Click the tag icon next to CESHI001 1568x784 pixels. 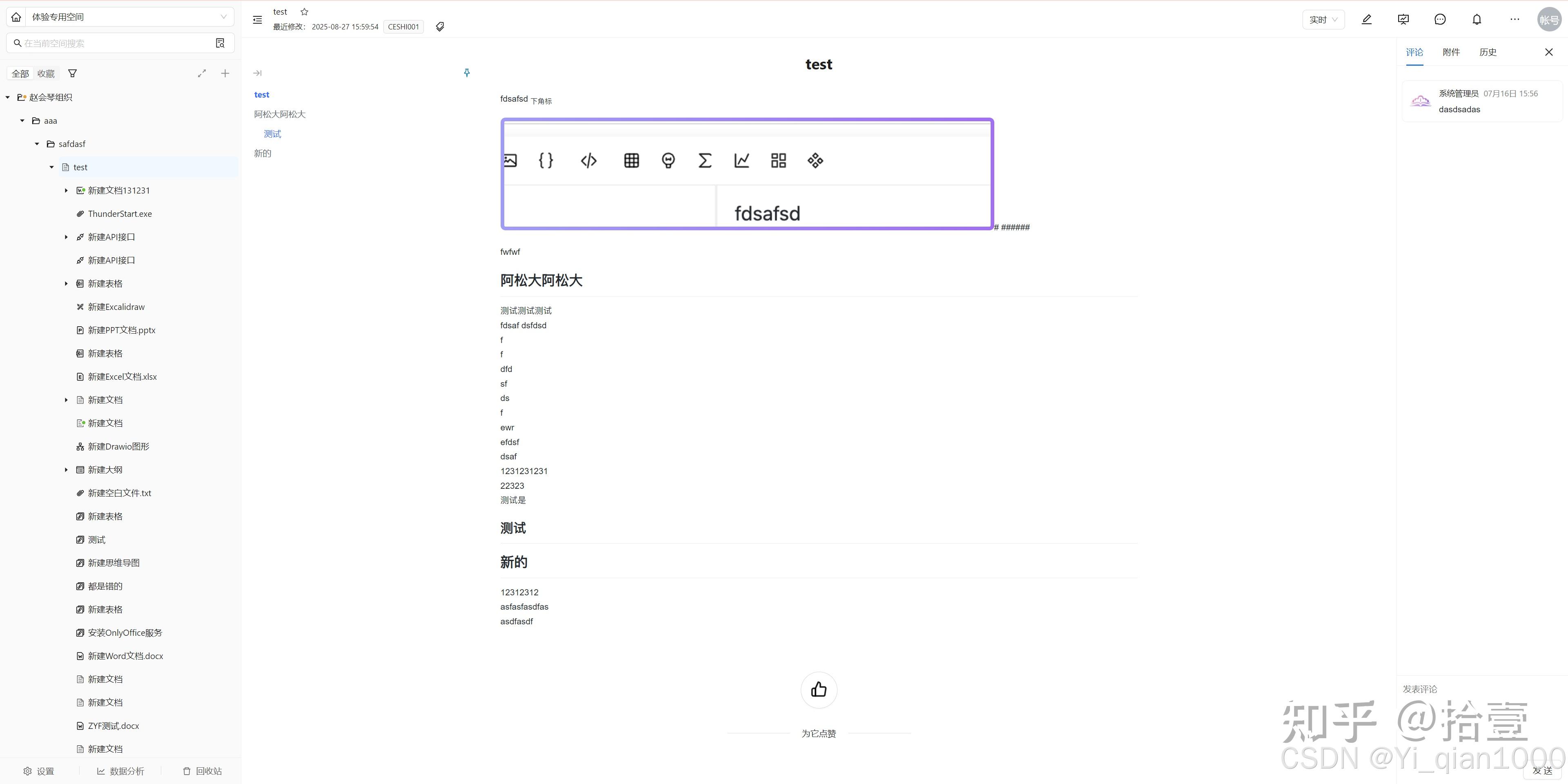440,27
